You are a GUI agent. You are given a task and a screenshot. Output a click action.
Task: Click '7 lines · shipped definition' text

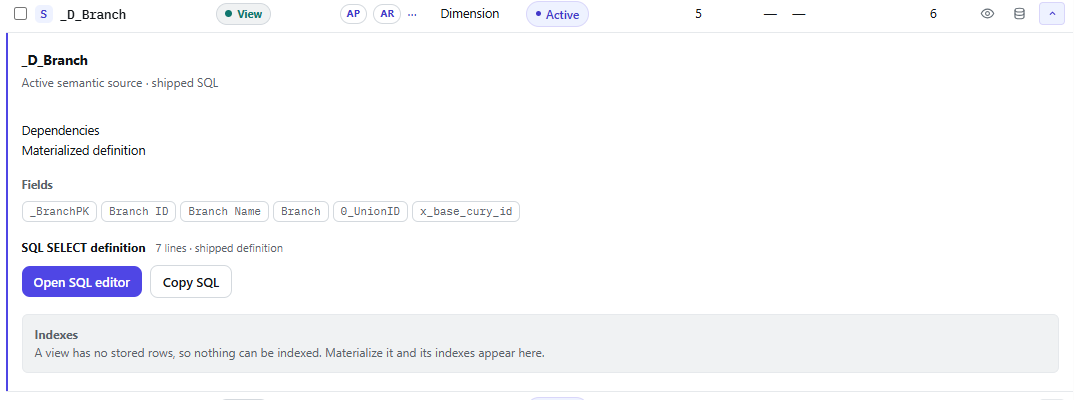[219, 248]
